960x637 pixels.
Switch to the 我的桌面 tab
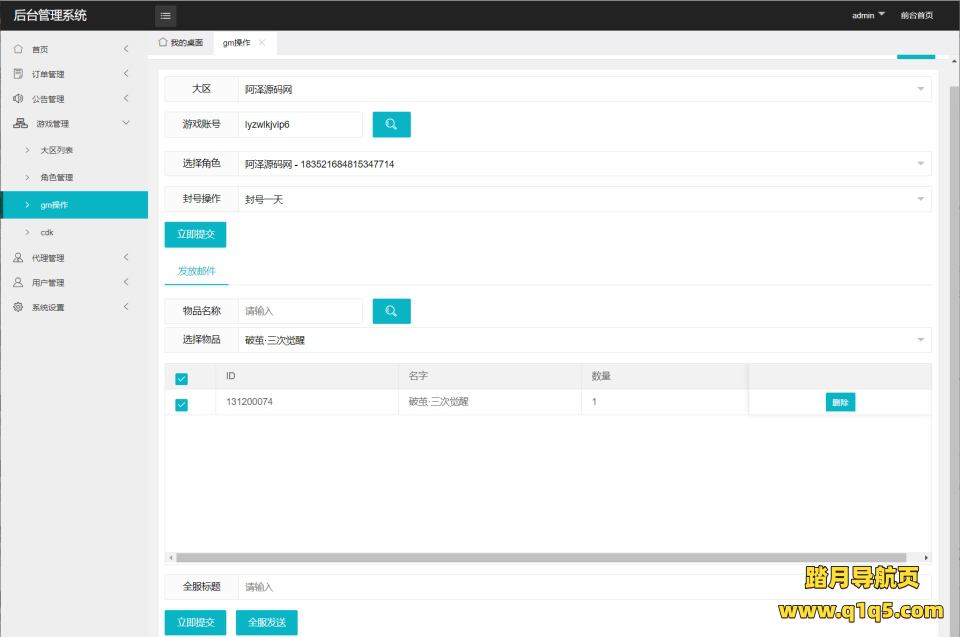(x=181, y=43)
